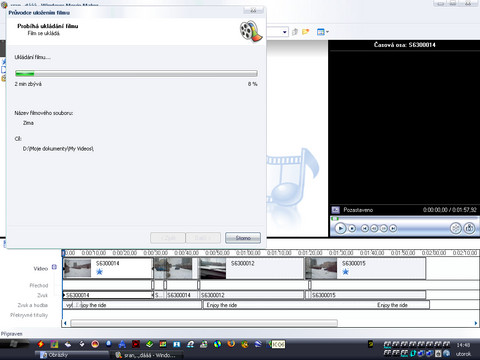Click the 'Časová osa: S6300014' monitor title
The image size is (480, 360).
tap(404, 45)
